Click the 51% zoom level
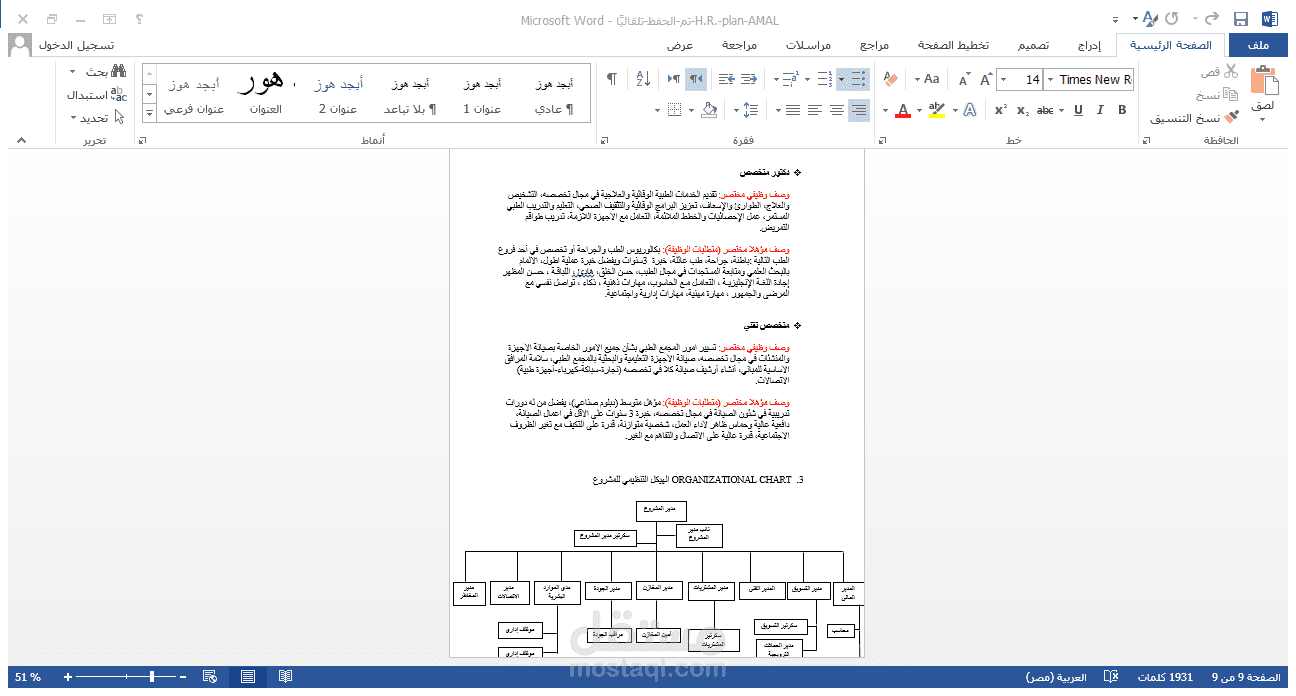Viewport: 1296px width, 696px height. (28, 677)
